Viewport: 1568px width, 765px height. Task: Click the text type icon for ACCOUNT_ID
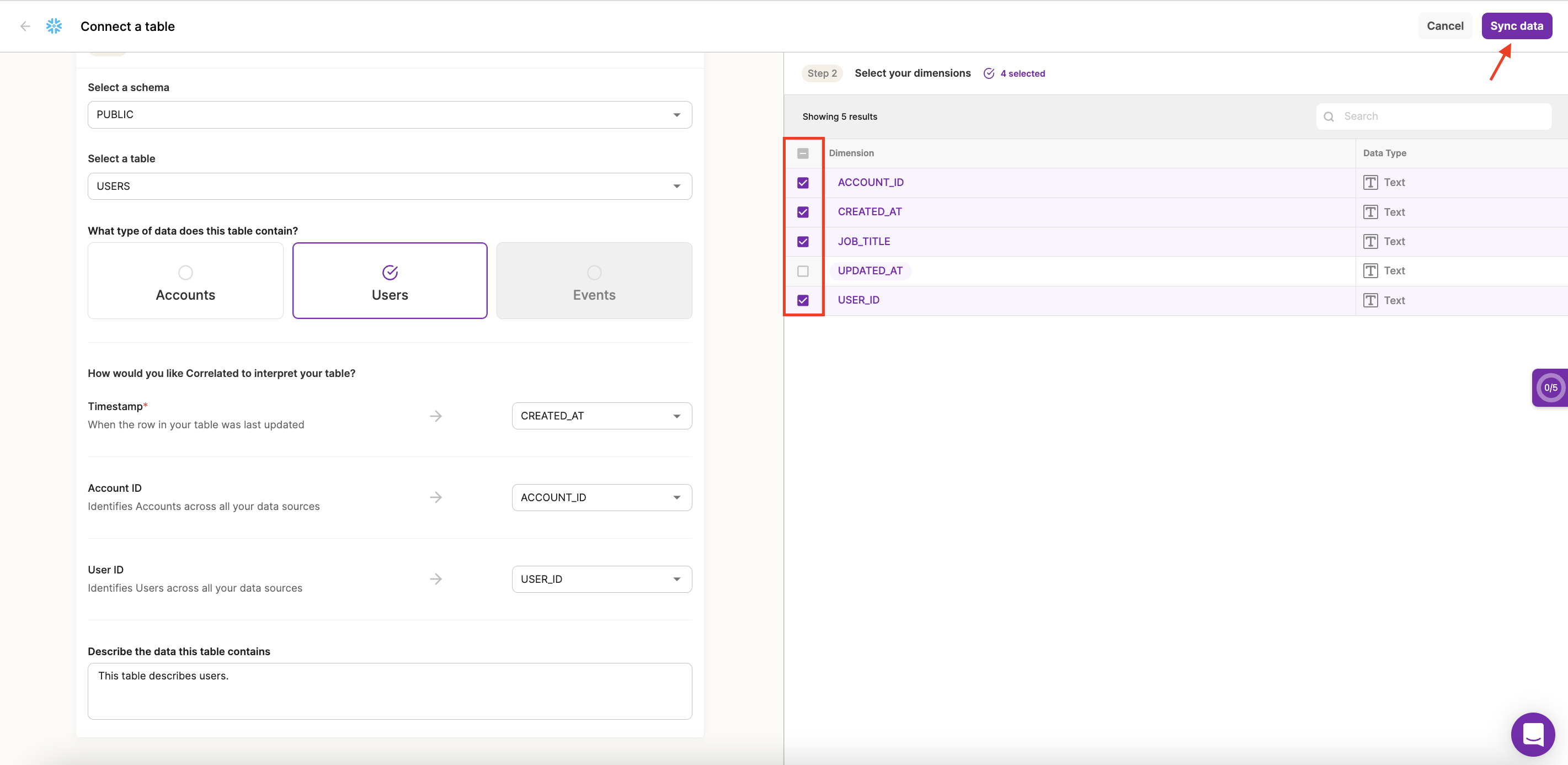pyautogui.click(x=1370, y=182)
